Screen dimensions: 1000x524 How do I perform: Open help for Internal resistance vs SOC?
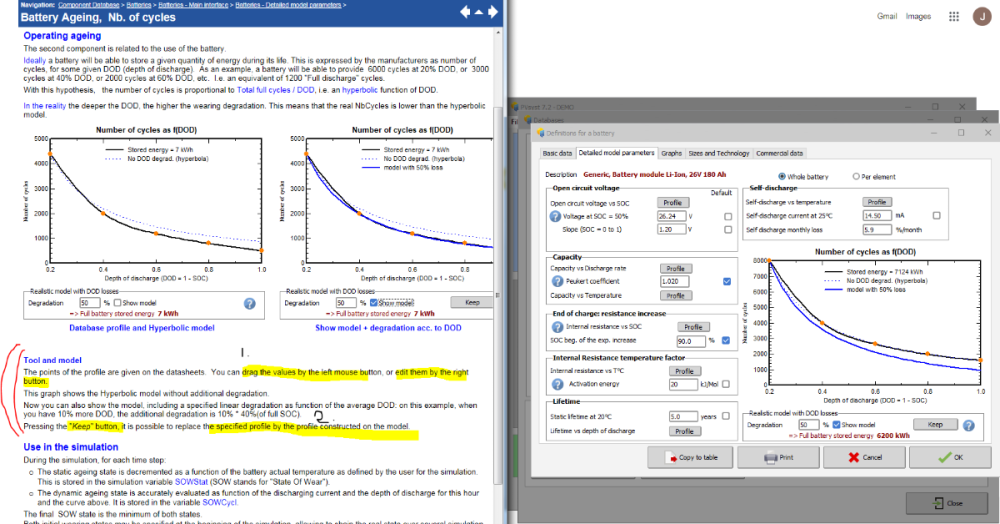coord(557,327)
